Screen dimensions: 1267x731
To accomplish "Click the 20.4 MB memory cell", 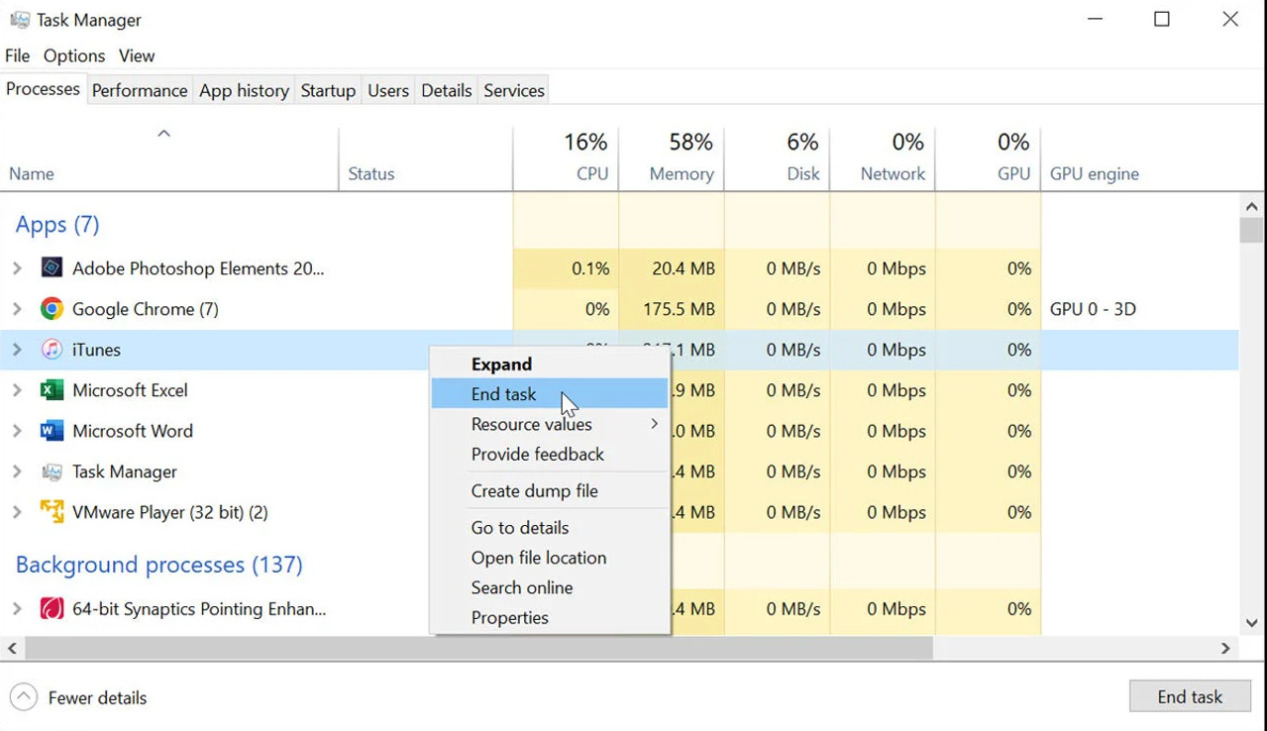I will pos(671,268).
